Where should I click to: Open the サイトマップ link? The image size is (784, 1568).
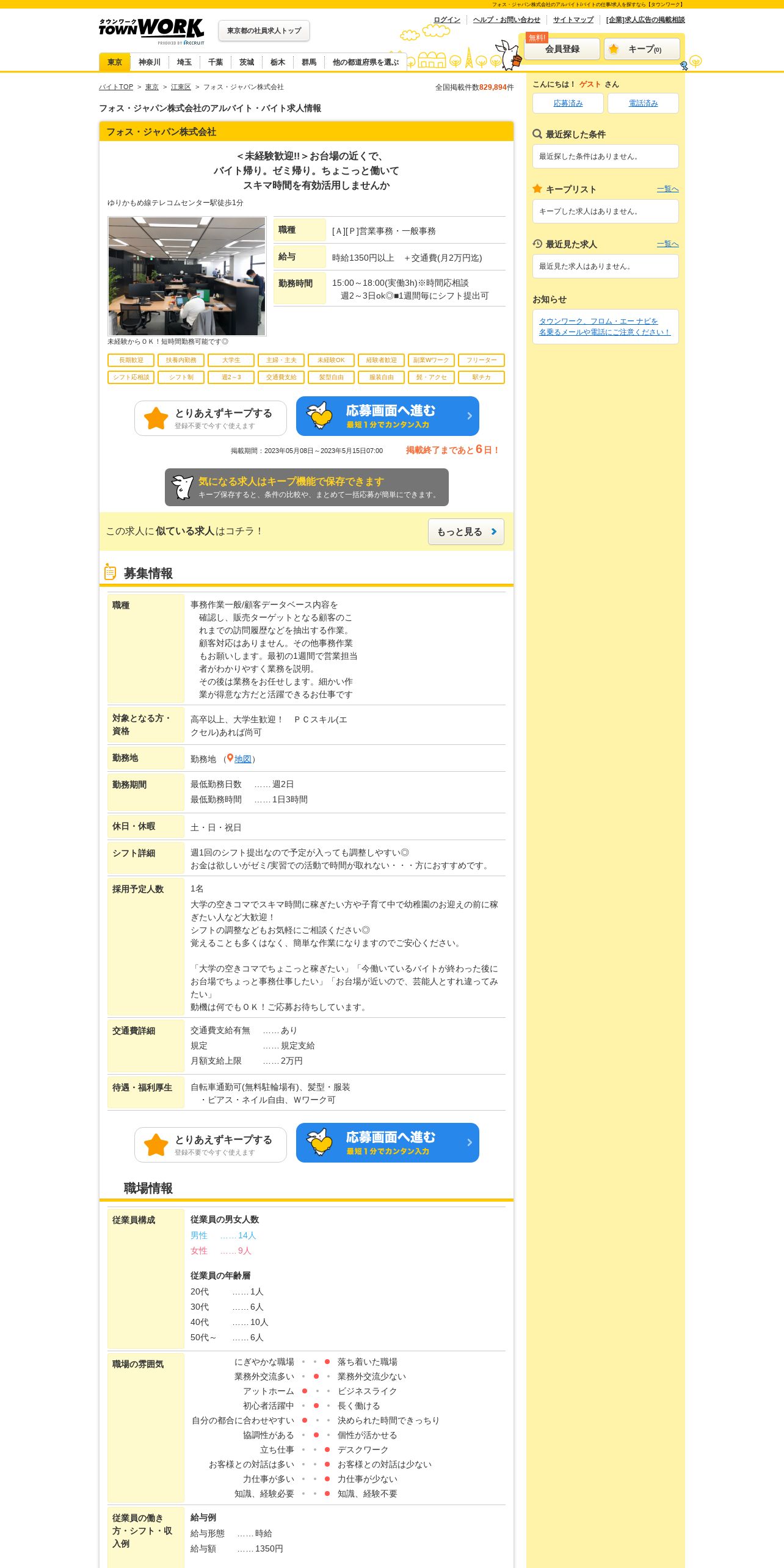tap(573, 20)
